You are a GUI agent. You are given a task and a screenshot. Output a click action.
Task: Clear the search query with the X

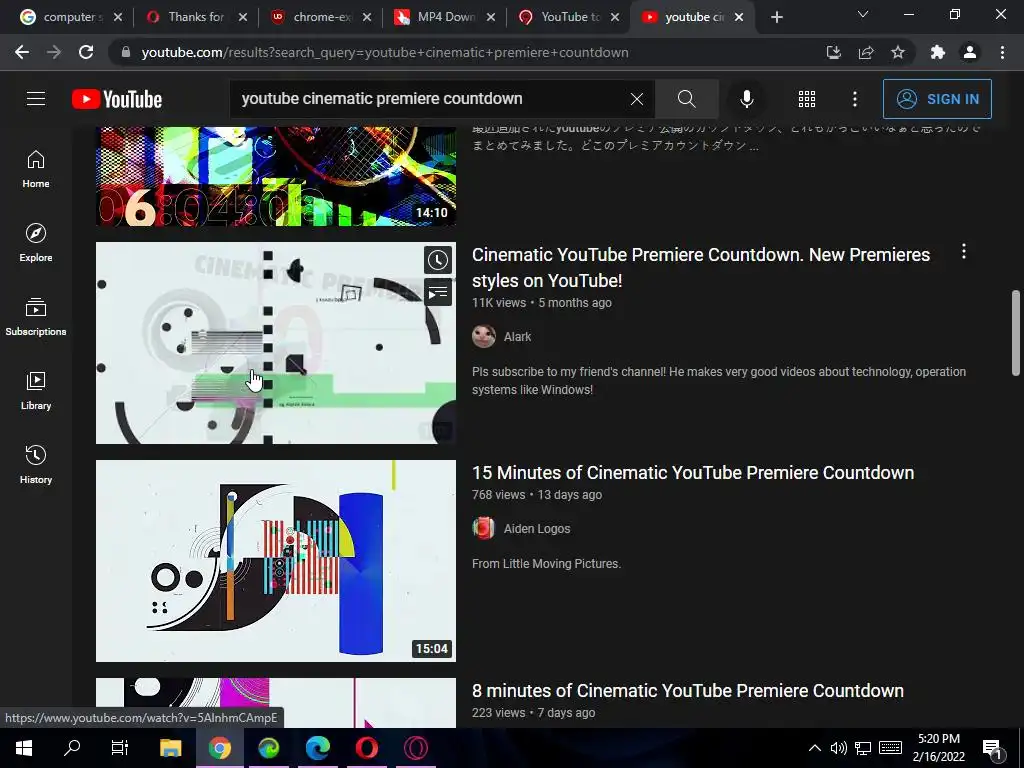(637, 99)
